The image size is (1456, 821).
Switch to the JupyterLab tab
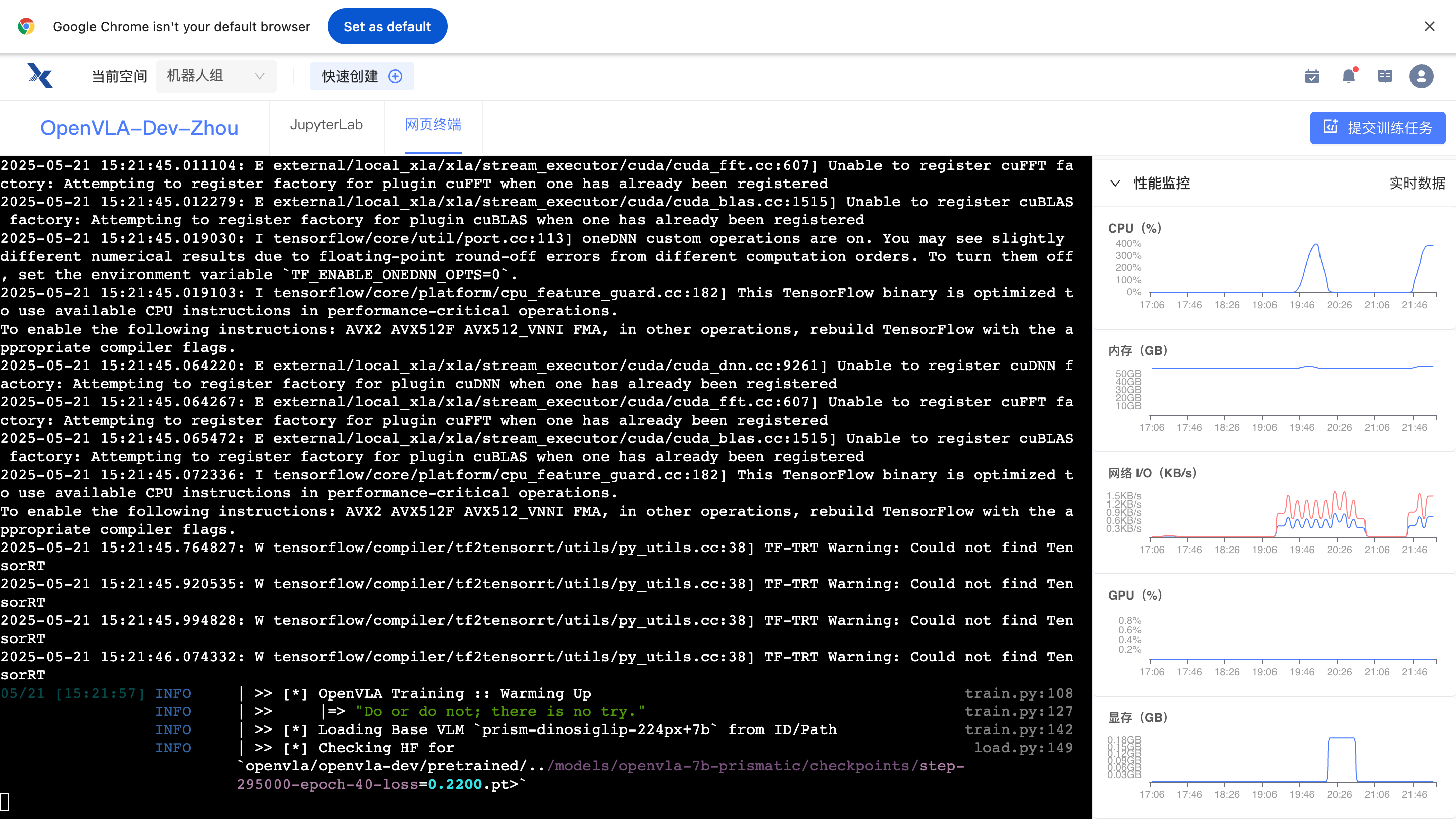(x=326, y=125)
